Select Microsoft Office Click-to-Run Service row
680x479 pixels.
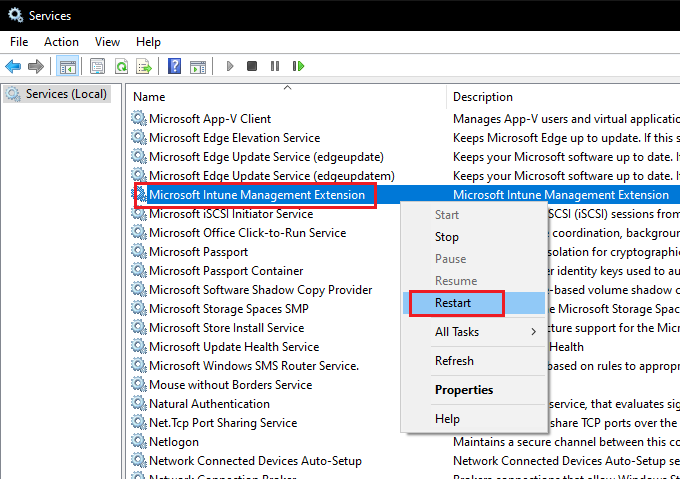click(x=248, y=233)
